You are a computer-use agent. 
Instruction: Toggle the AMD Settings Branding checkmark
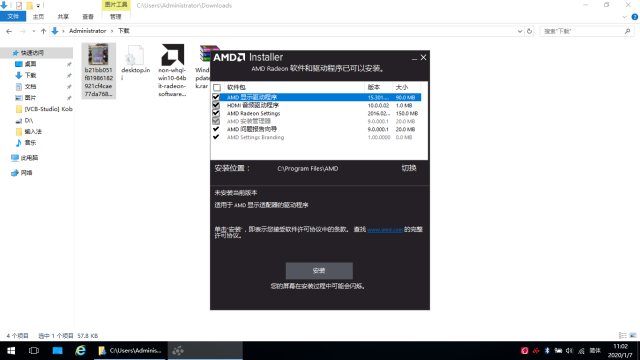(x=216, y=137)
